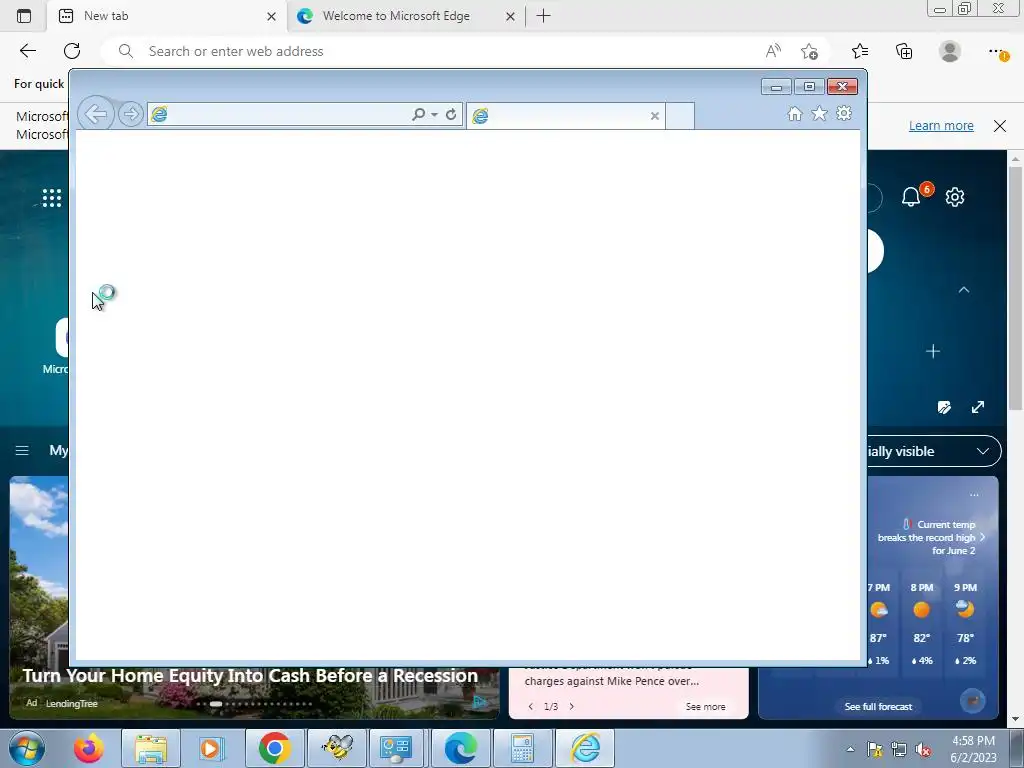Open Edge Collections icon

click(904, 51)
